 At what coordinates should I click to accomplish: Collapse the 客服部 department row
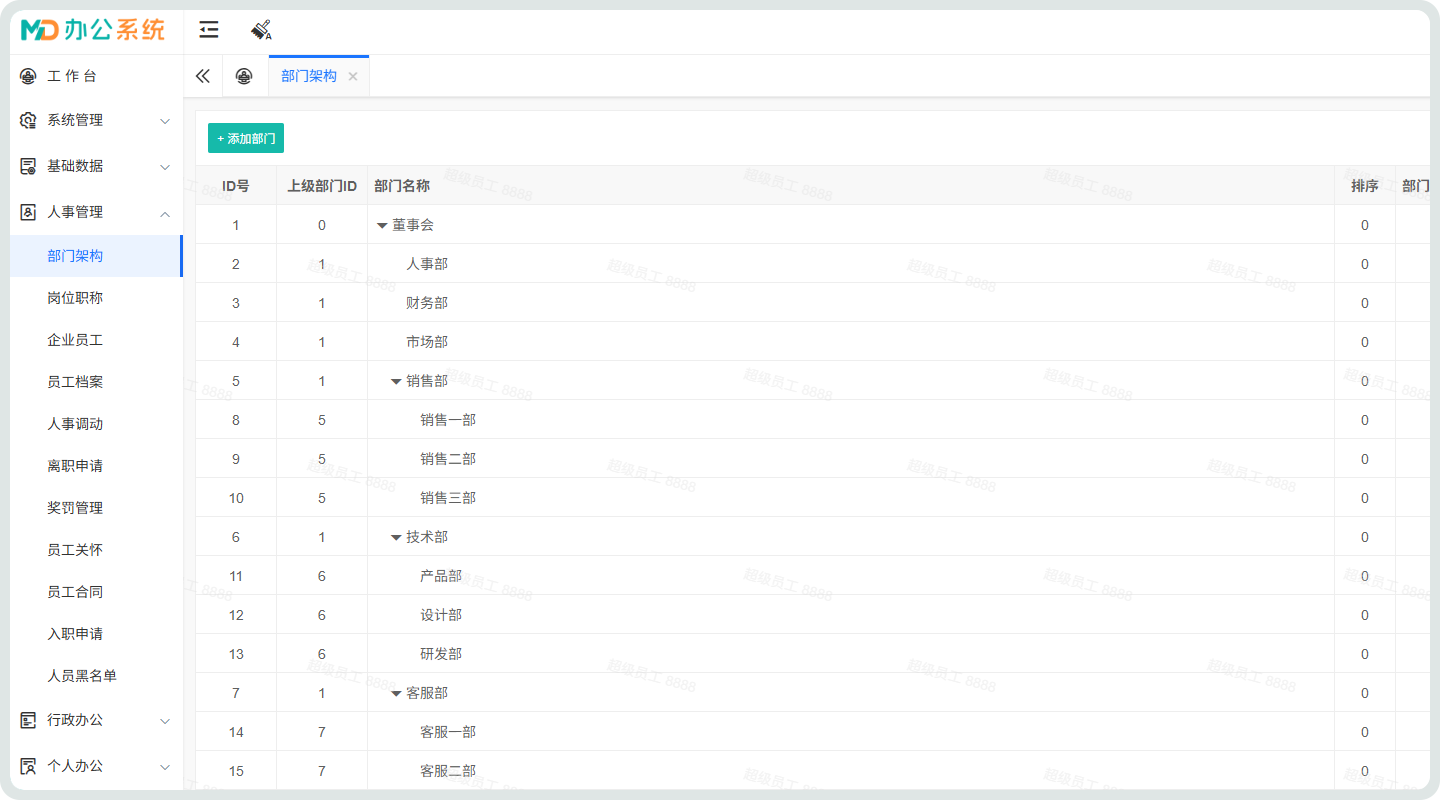coord(396,694)
